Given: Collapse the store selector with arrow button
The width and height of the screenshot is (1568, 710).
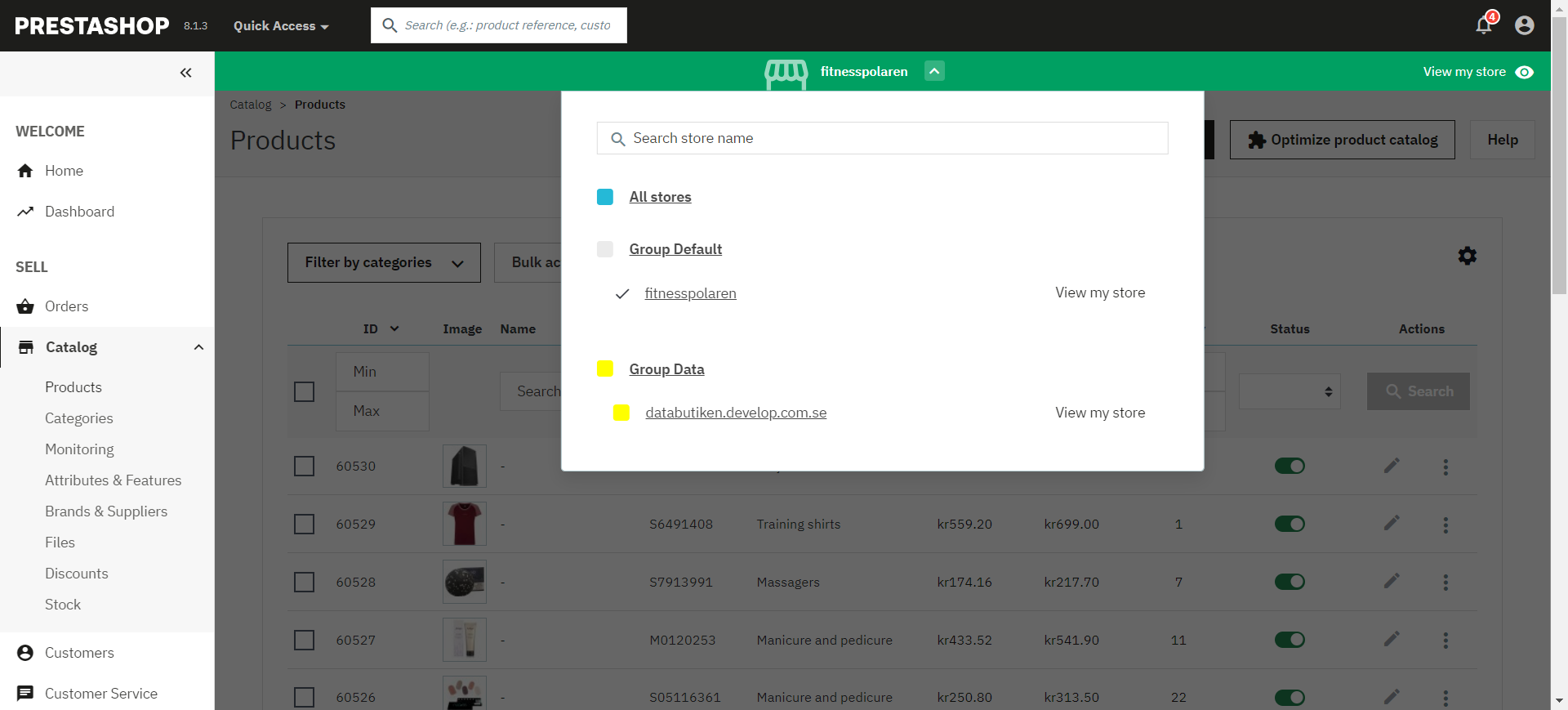Looking at the screenshot, I should click(934, 71).
